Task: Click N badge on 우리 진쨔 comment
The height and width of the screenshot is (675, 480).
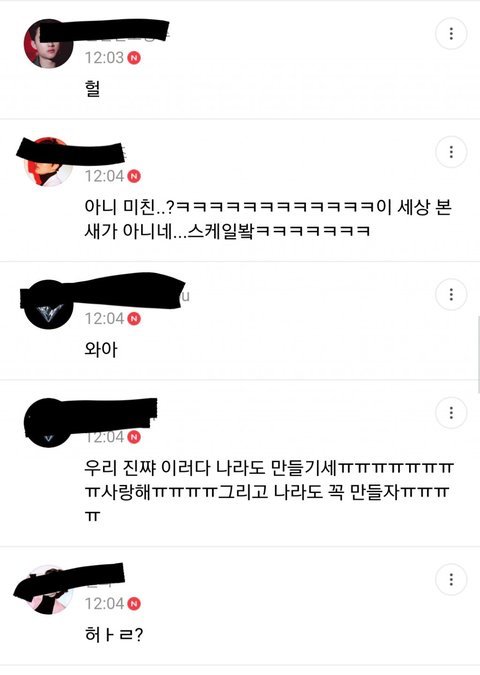Action: [134, 437]
